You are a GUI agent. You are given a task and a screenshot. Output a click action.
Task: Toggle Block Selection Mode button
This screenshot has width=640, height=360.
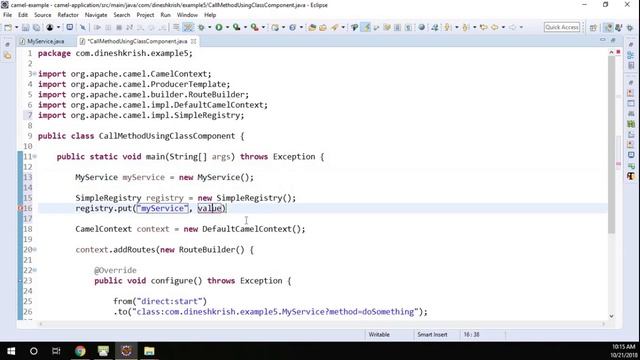pyautogui.click(x=397, y=27)
